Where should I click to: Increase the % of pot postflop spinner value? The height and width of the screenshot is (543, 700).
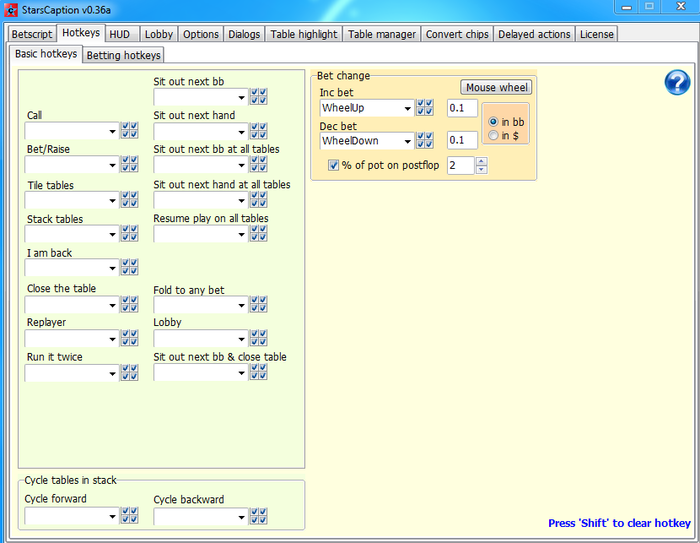click(481, 161)
